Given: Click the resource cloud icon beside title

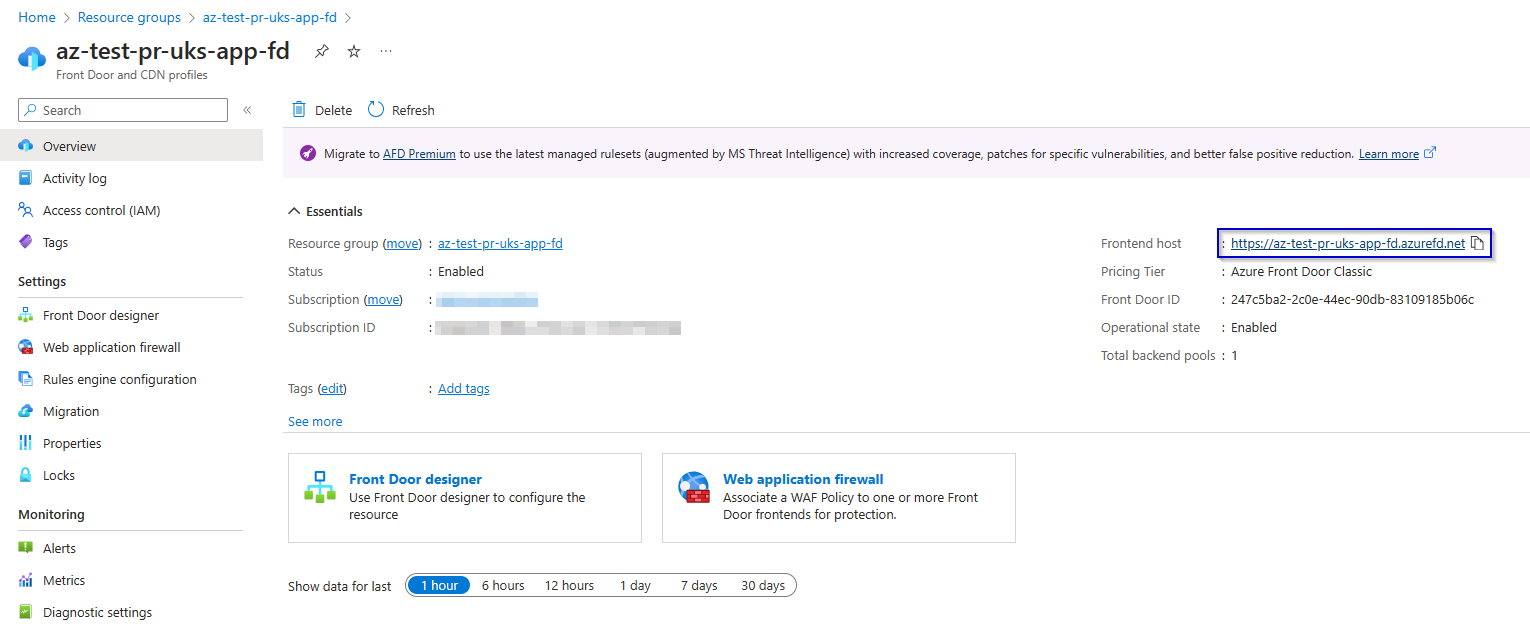Looking at the screenshot, I should tap(32, 57).
